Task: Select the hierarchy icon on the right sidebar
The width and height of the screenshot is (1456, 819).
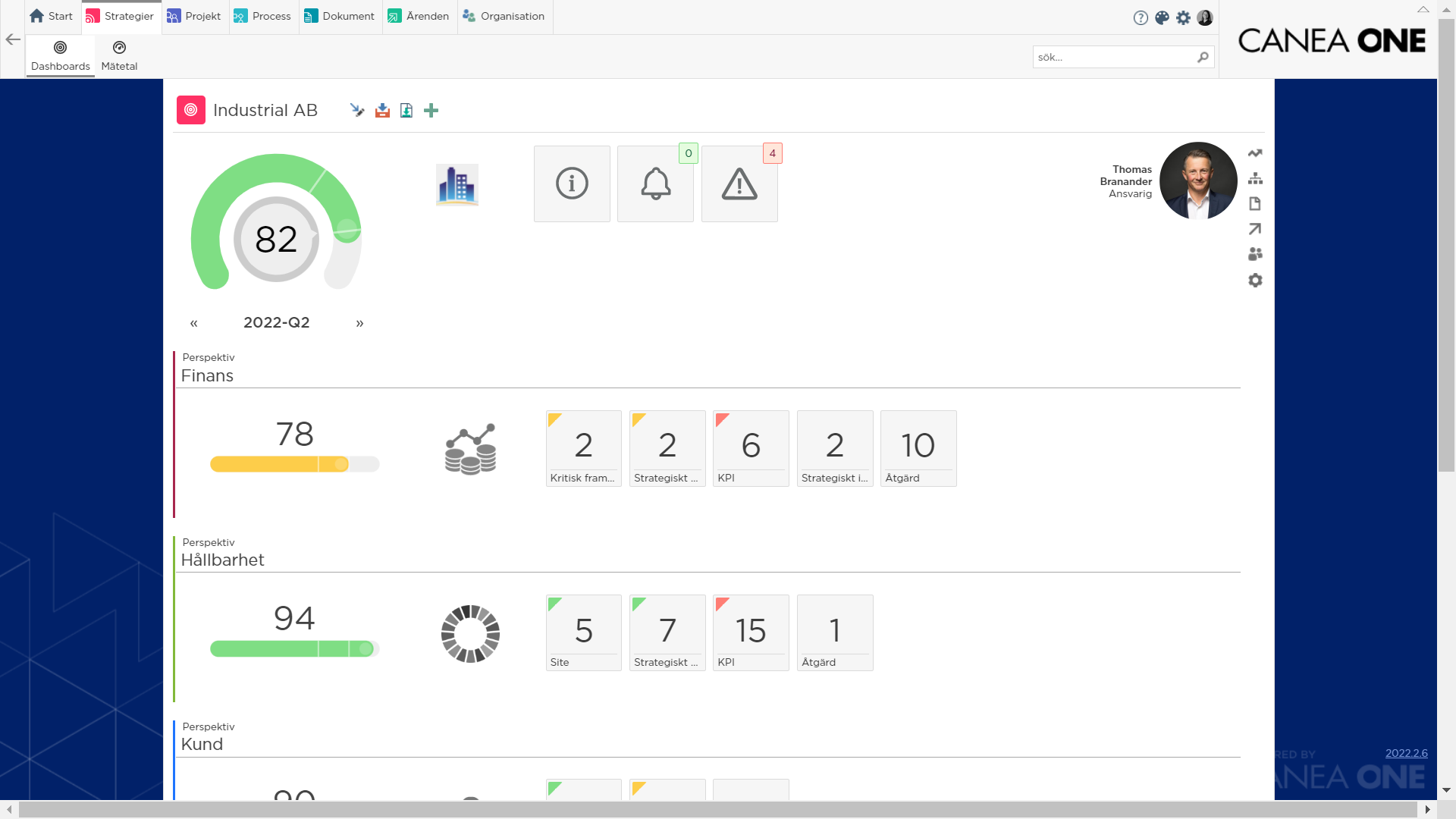Action: click(x=1256, y=178)
